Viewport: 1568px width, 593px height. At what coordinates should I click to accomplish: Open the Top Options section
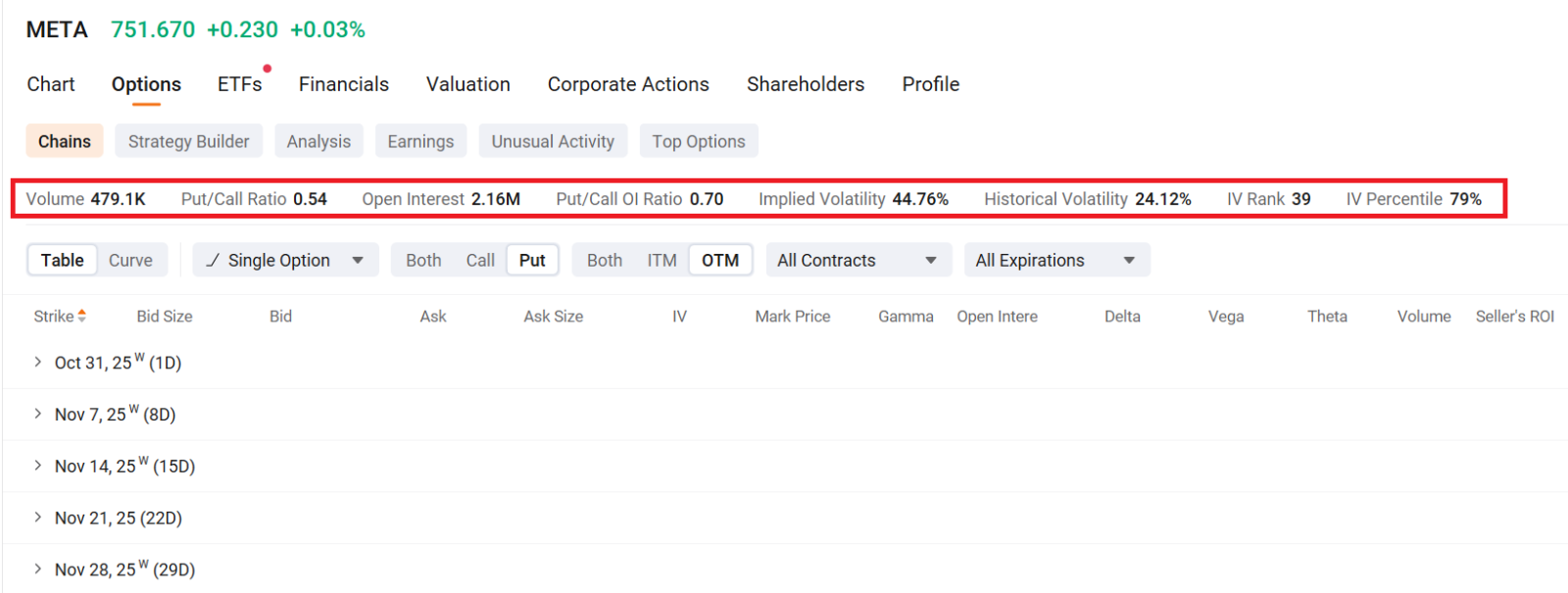click(x=699, y=141)
